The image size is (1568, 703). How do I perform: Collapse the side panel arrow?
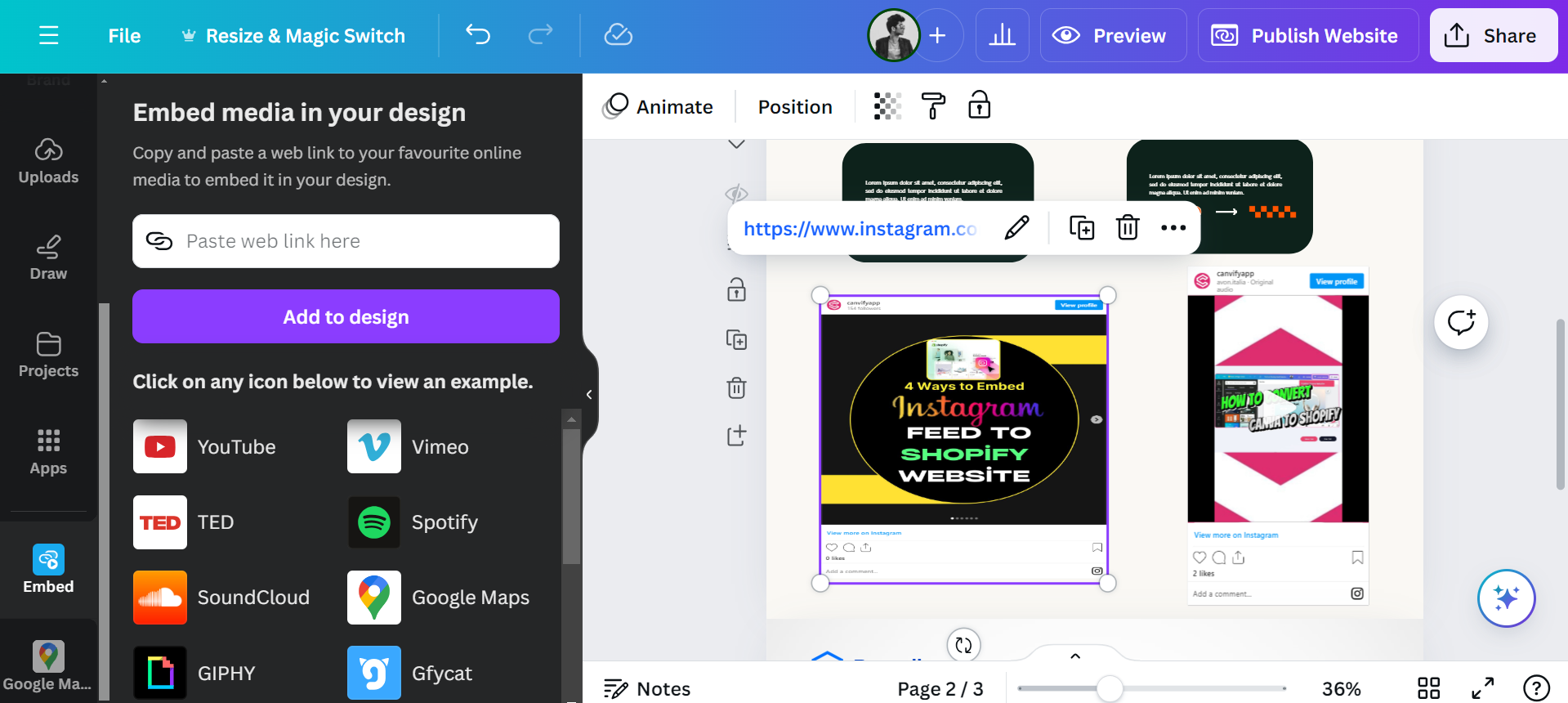[x=589, y=394]
